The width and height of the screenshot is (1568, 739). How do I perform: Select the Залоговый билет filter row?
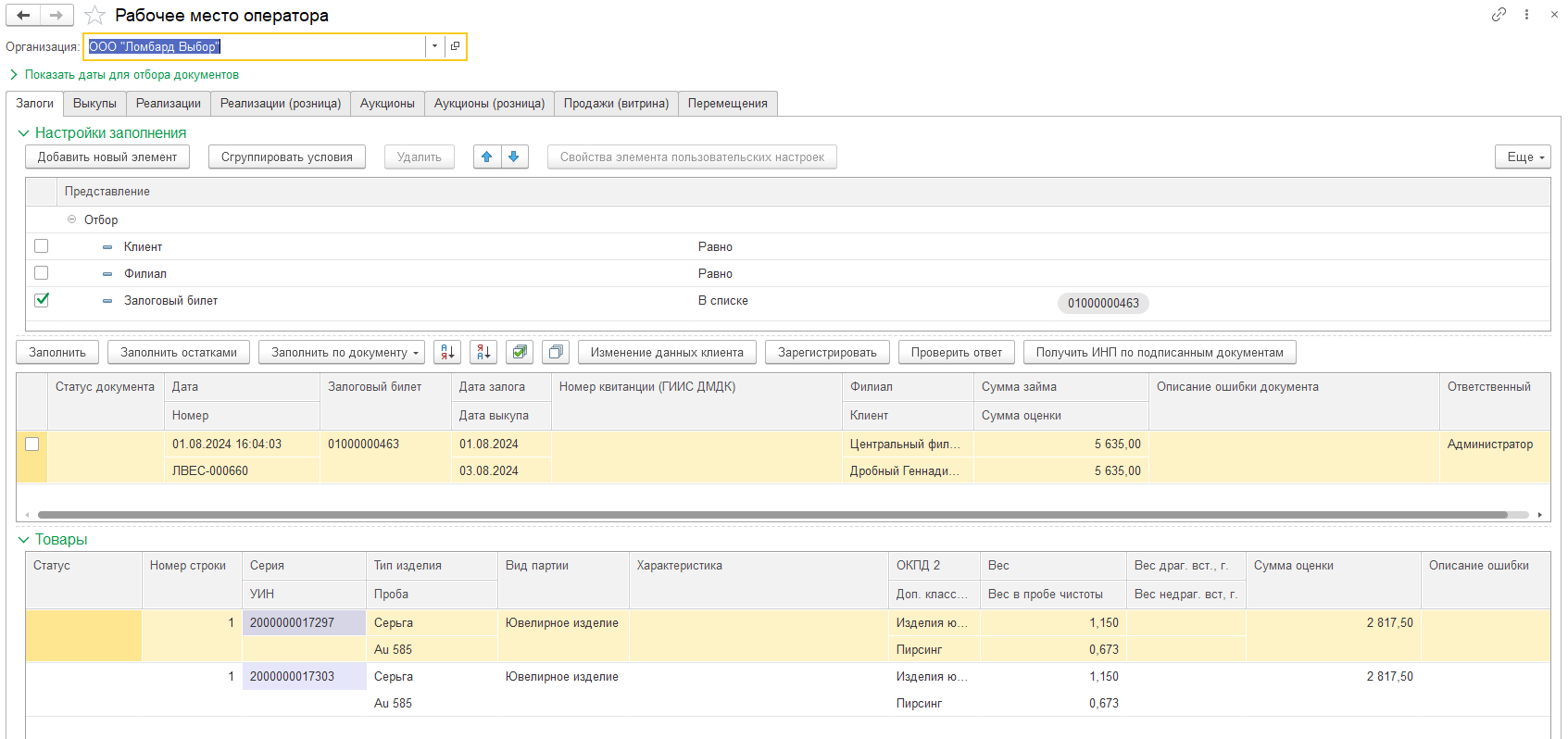(788, 300)
